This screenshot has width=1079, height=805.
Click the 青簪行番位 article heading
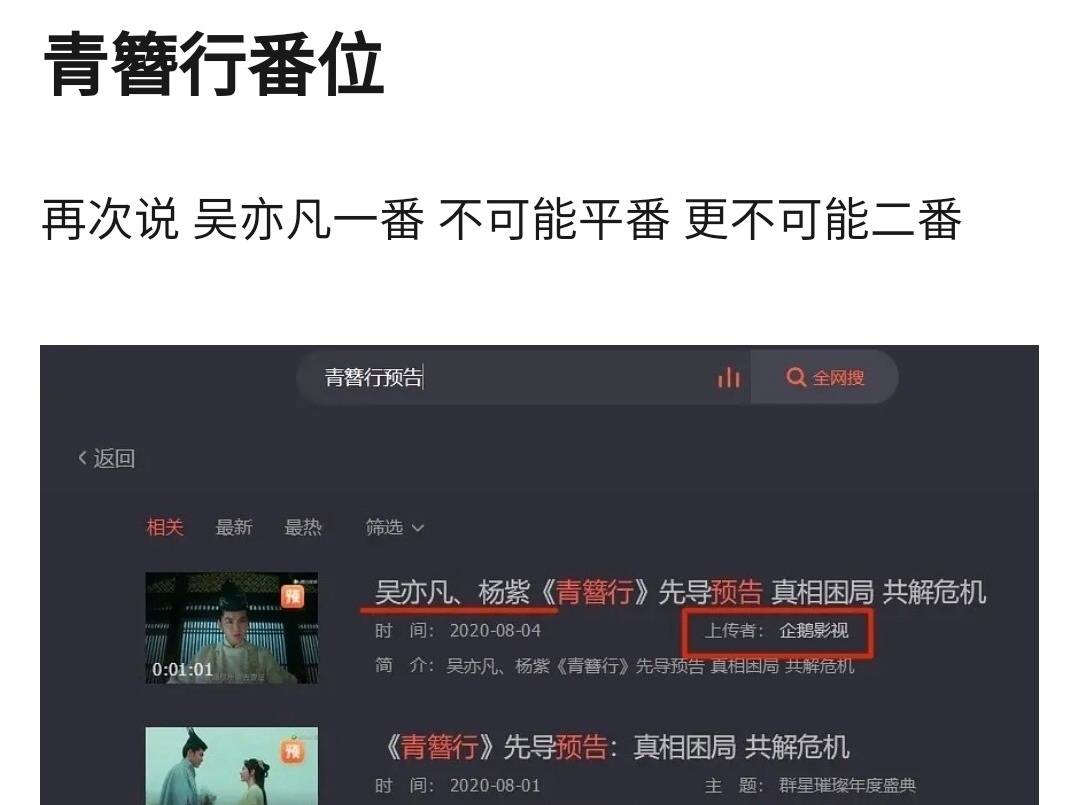point(213,65)
